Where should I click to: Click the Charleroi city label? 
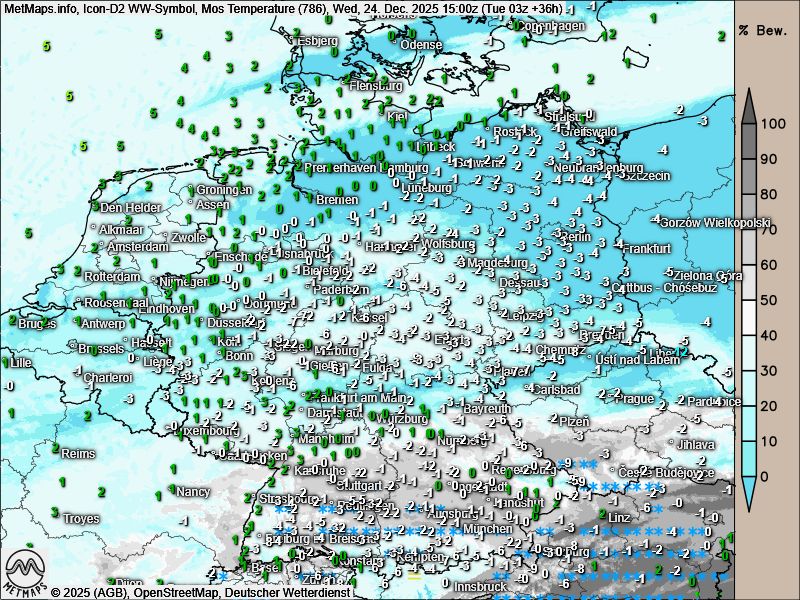point(108,377)
